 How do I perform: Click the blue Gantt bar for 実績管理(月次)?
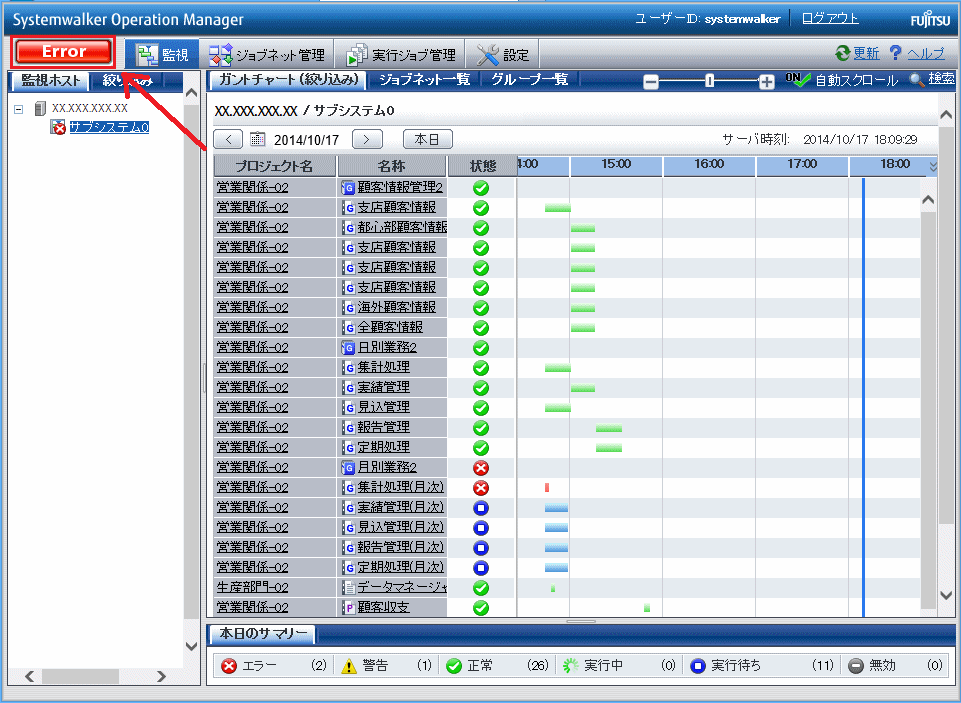click(x=556, y=508)
